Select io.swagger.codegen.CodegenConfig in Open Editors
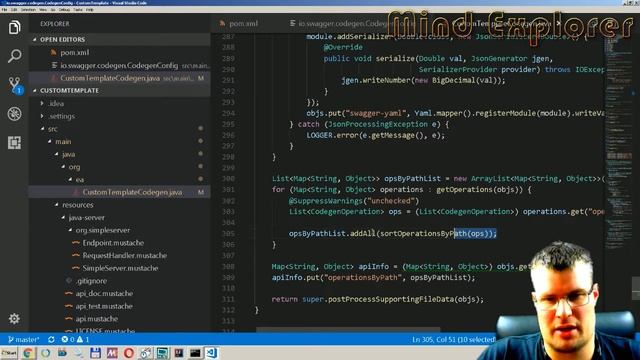This screenshot has height=360, width=640. [120, 65]
